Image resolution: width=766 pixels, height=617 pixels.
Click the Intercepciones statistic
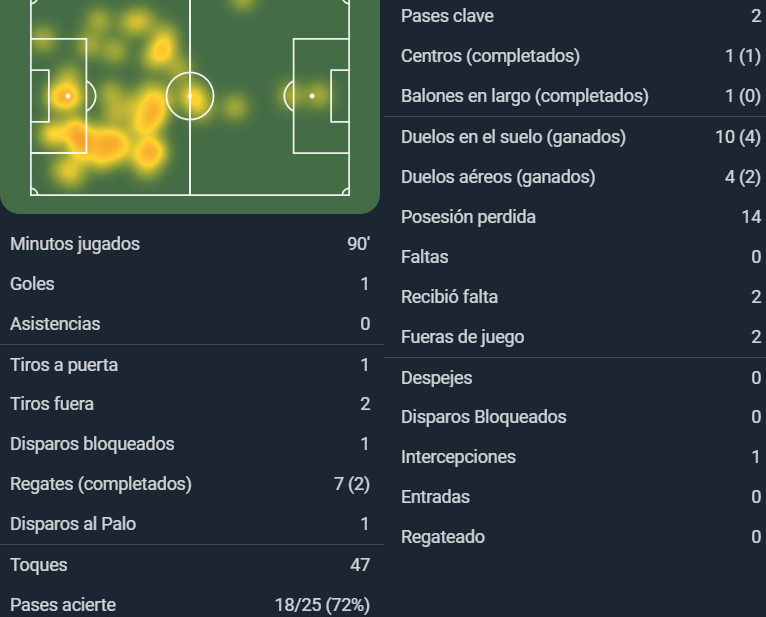point(581,457)
